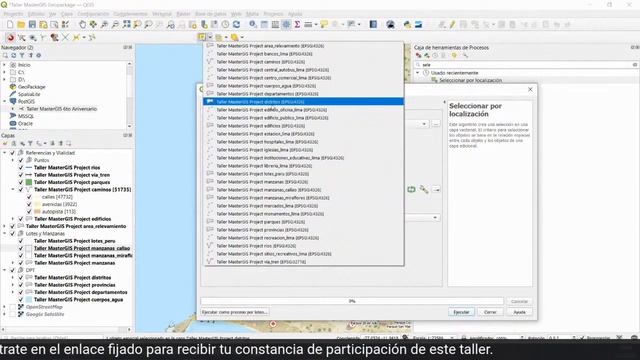Click the PostGIS elephant icon in Navegador
The image size is (640, 360).
click(13, 101)
